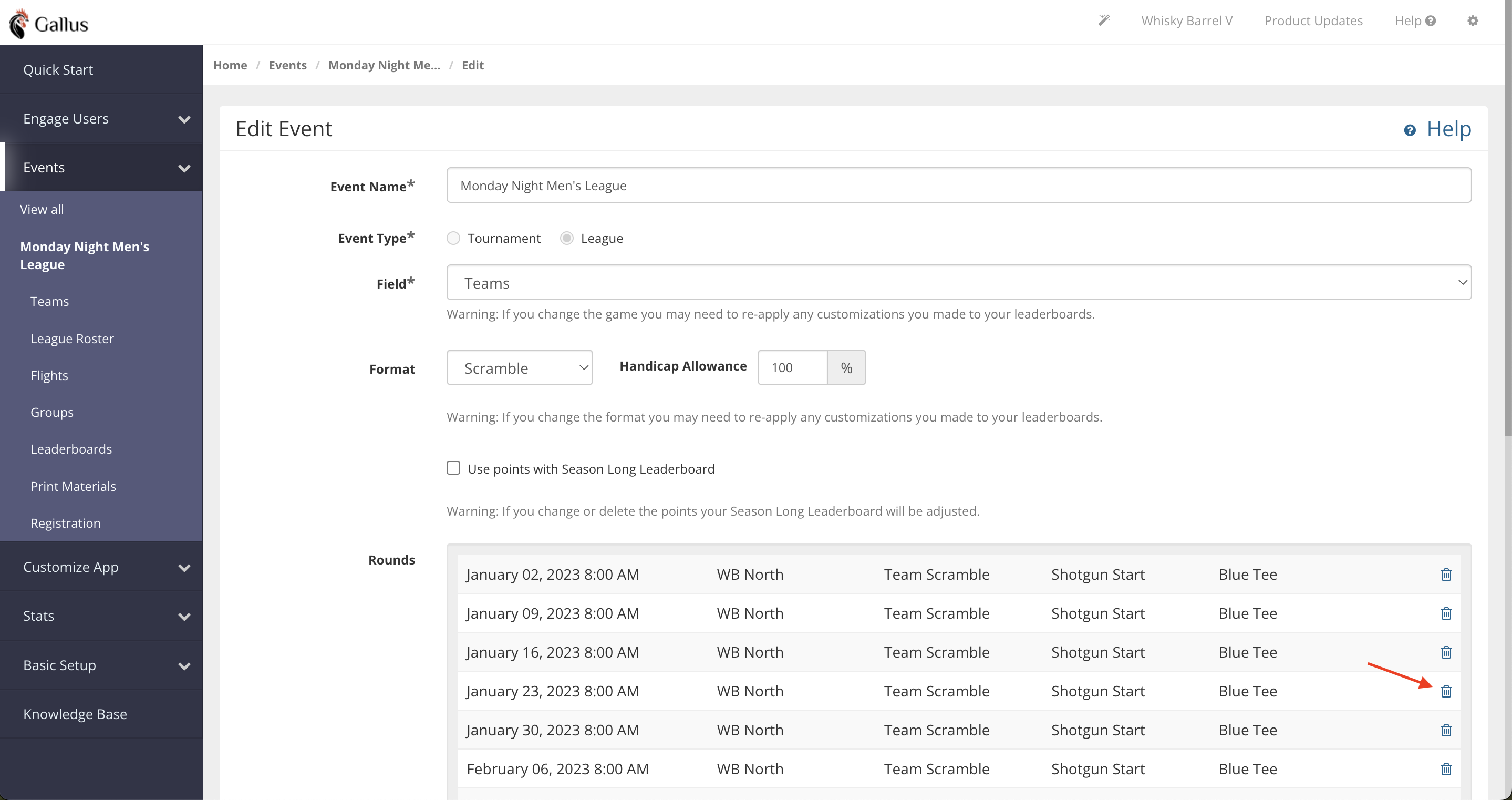Click the large Help link in Edit Event panel
Image resolution: width=1512 pixels, height=800 pixels.
(1448, 129)
